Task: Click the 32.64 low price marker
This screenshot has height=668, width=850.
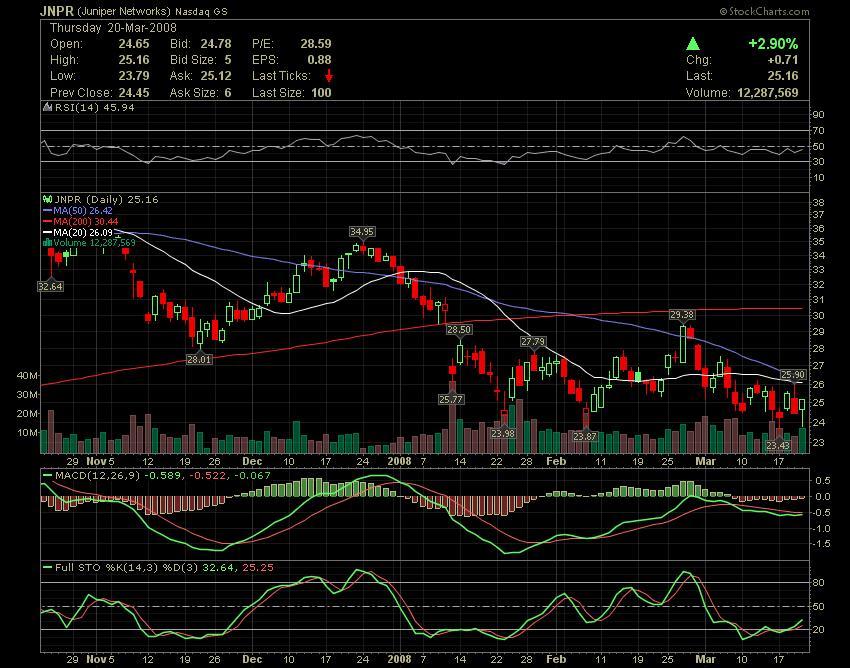Action: 50,286
